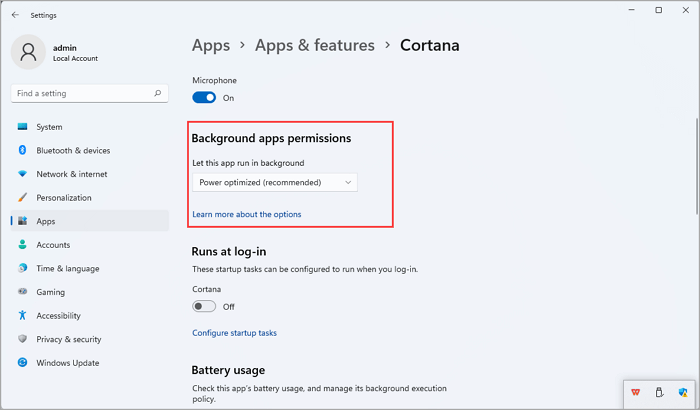This screenshot has height=410, width=700.
Task: Open Bluetooth & devices settings icon
Action: (x=22, y=150)
